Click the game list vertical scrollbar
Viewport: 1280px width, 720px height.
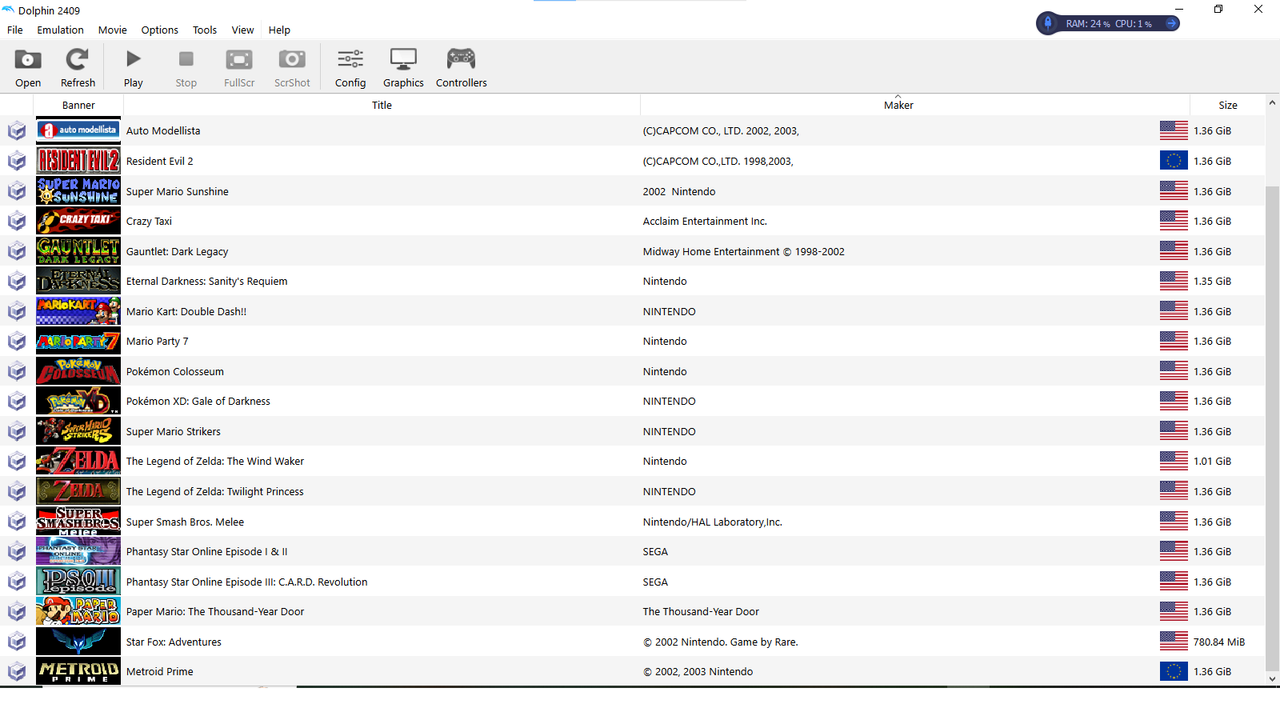click(1272, 430)
